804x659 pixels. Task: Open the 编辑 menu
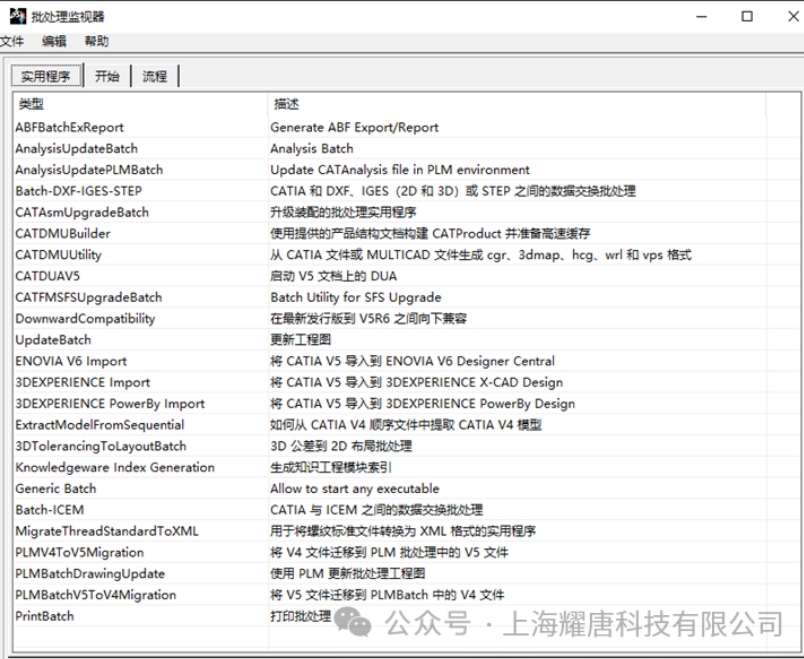54,42
